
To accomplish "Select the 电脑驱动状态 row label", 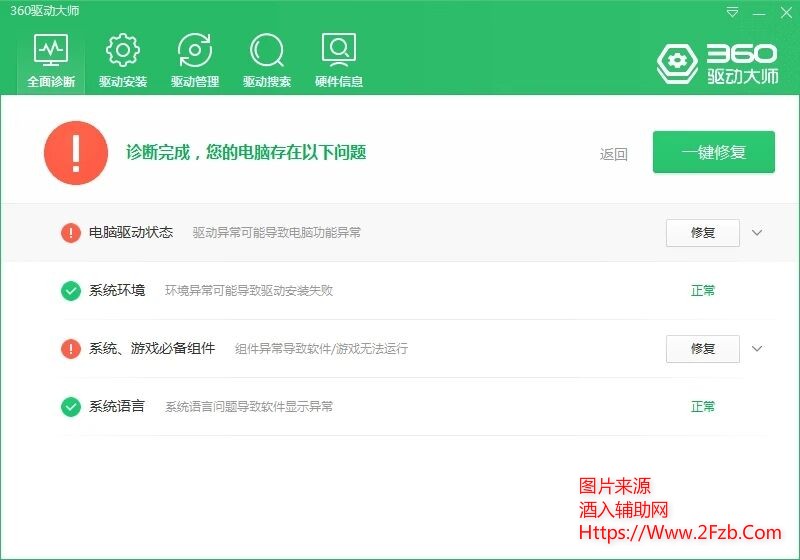I will [x=131, y=232].
